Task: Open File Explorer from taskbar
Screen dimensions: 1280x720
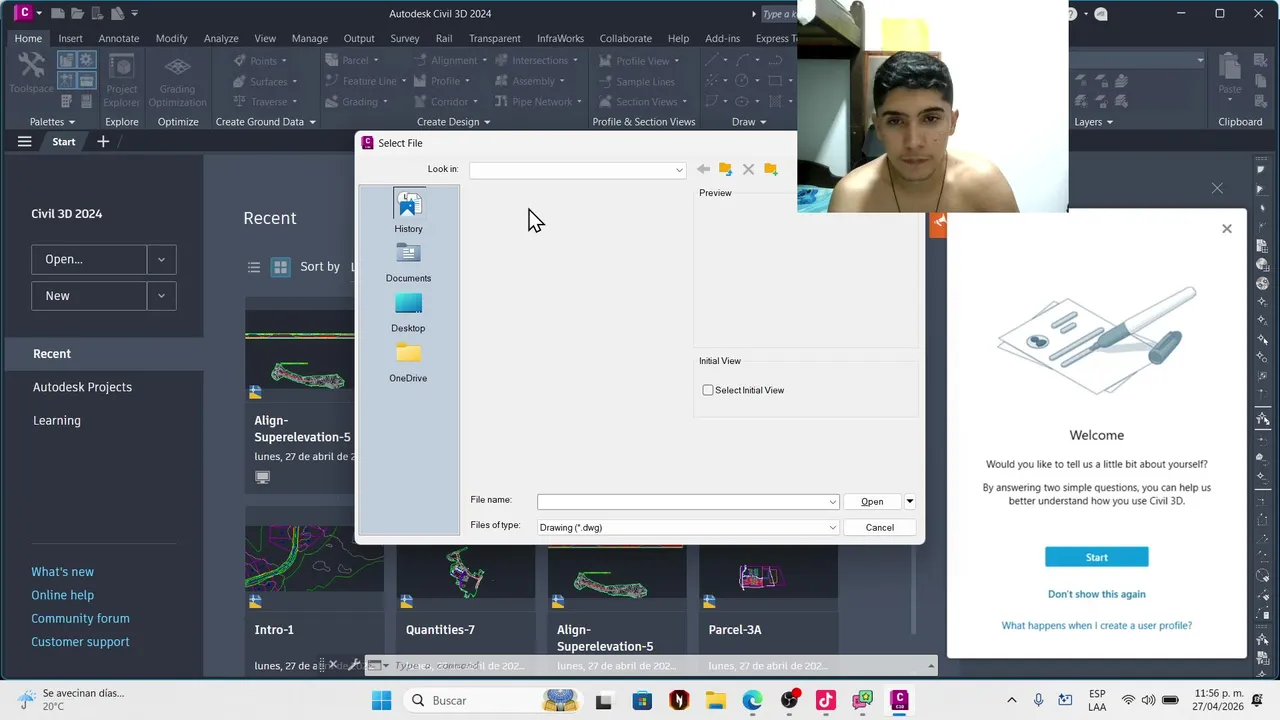Action: 715,700
